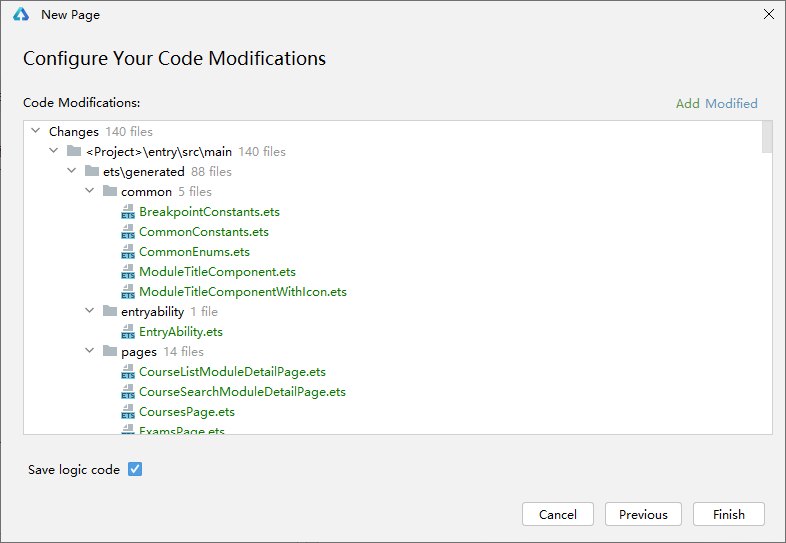786x543 pixels.
Task: Uncheck the Save logic code checkbox
Action: point(135,469)
